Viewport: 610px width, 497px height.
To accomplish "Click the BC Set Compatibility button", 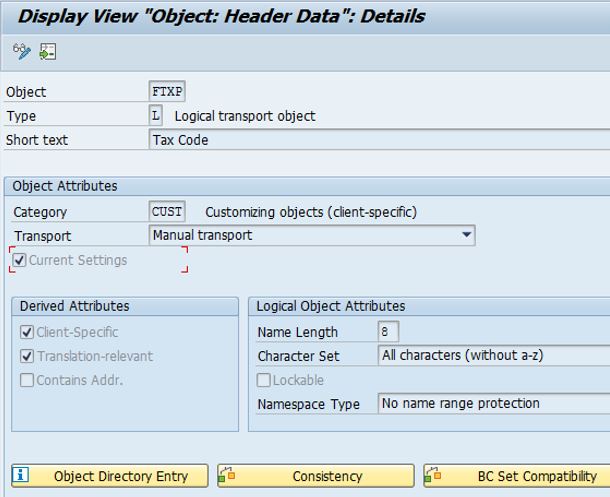I will [x=517, y=476].
